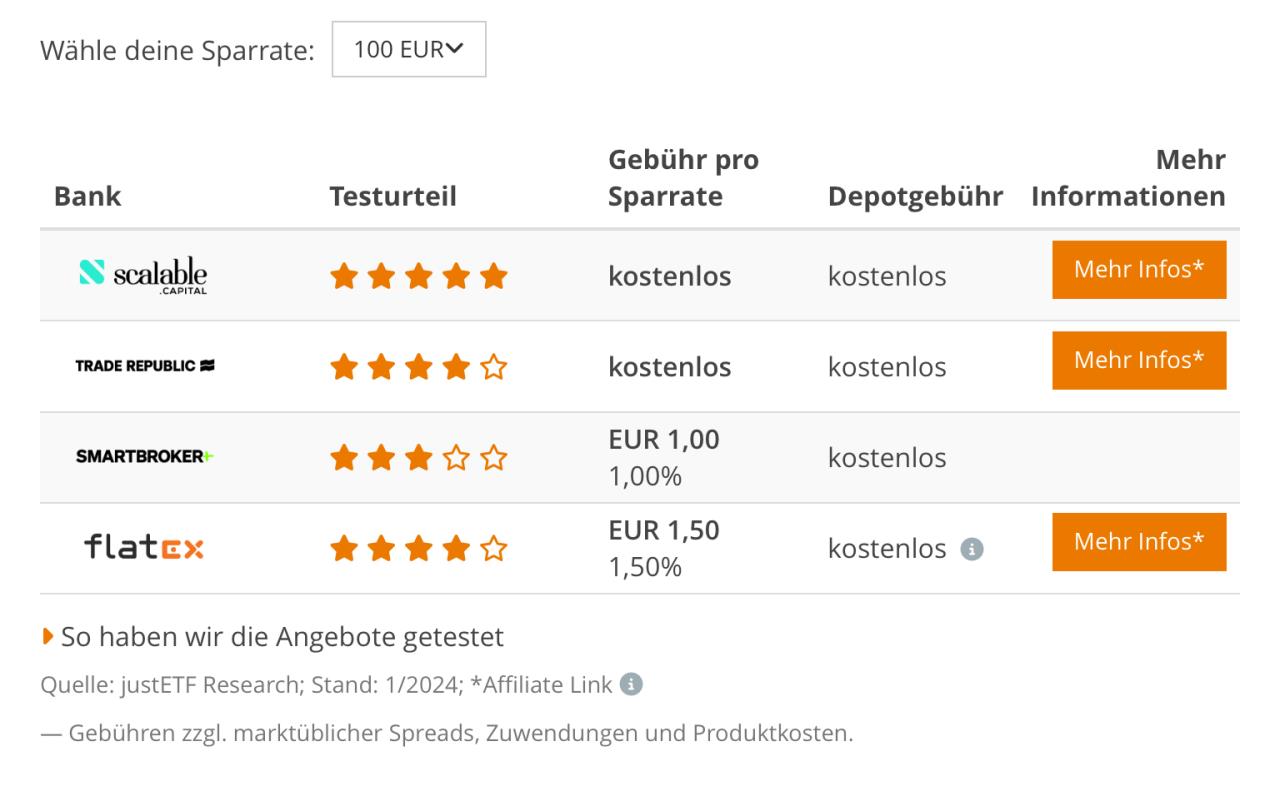
Task: Click info icon beside Affiliate Link note
Action: (630, 685)
